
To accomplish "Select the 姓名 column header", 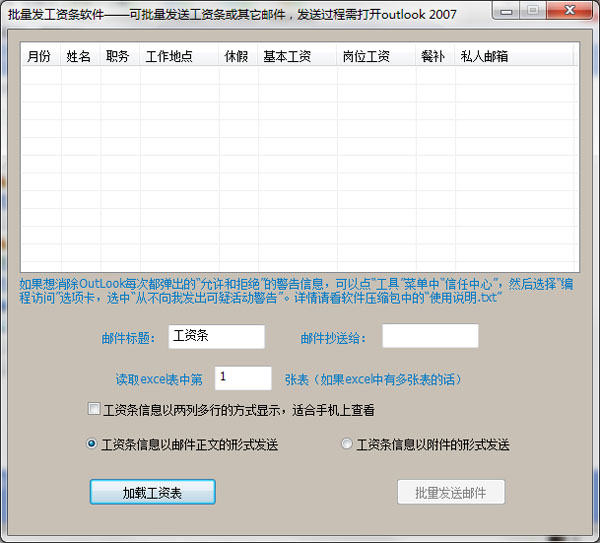I will click(x=80, y=56).
